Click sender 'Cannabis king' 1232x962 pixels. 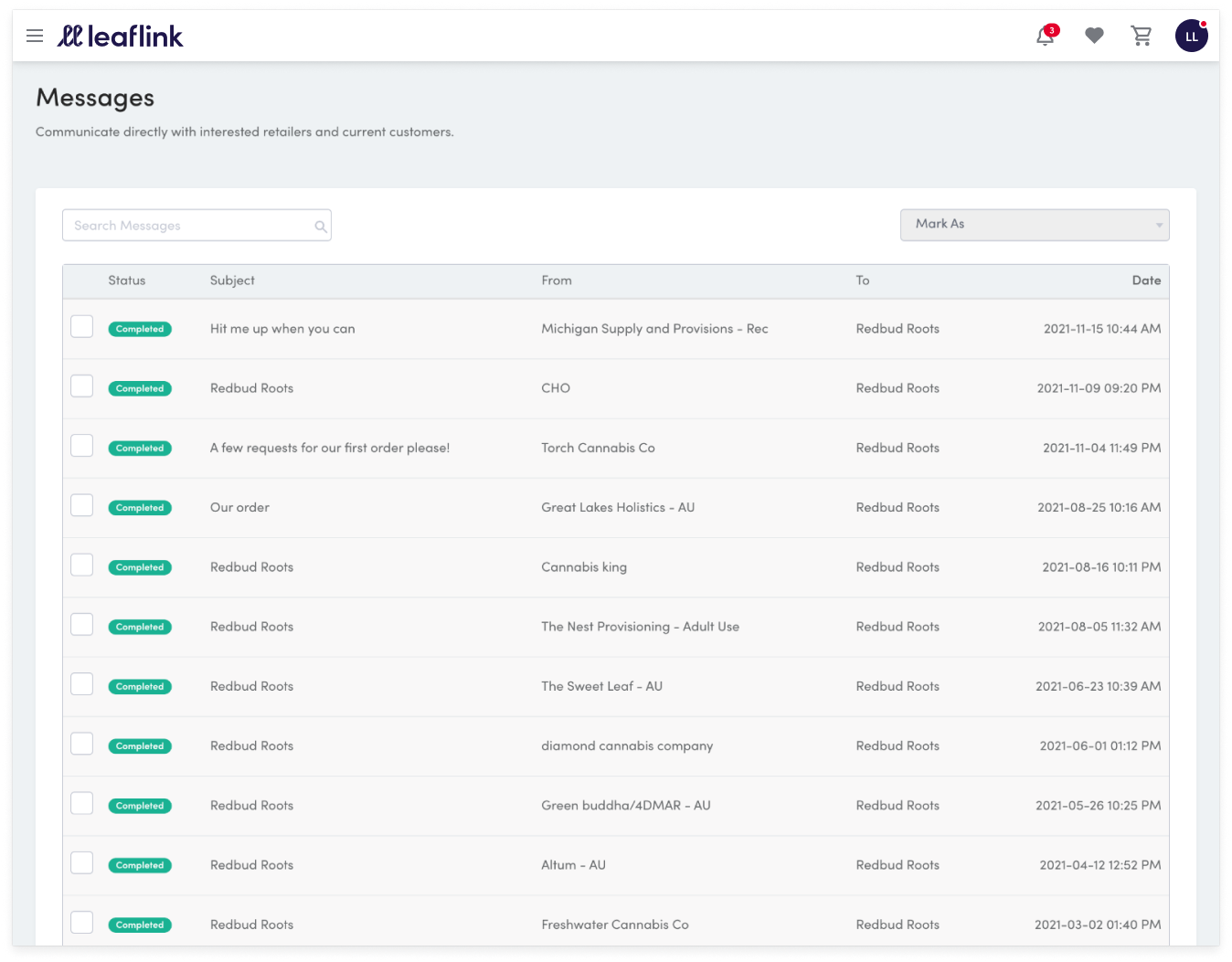[584, 567]
